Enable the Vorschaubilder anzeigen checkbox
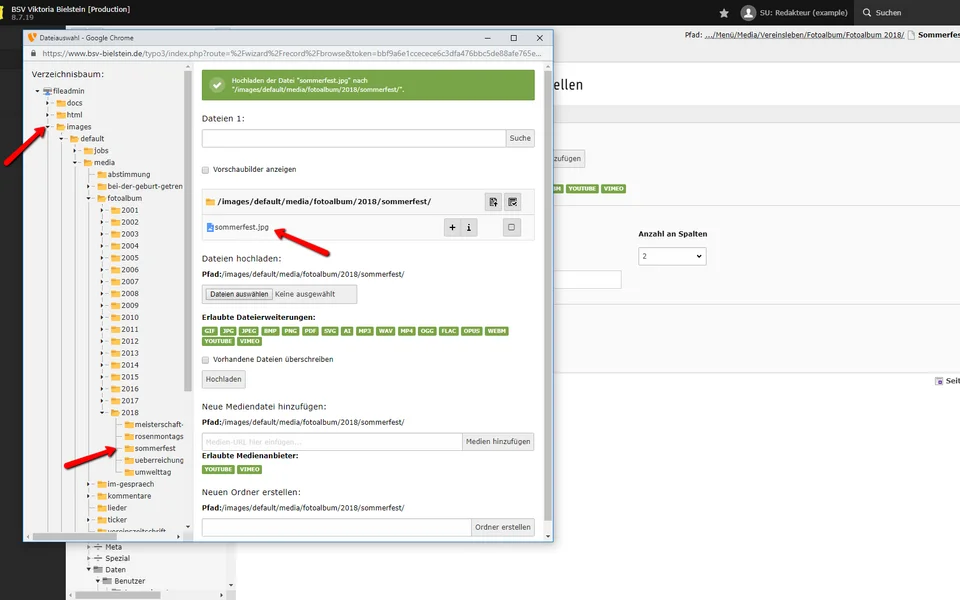960x600 pixels. [x=206, y=170]
